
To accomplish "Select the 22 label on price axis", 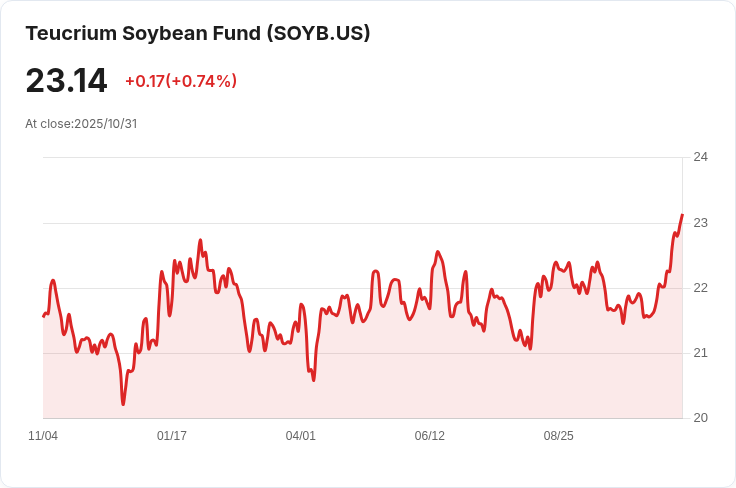I will point(700,288).
